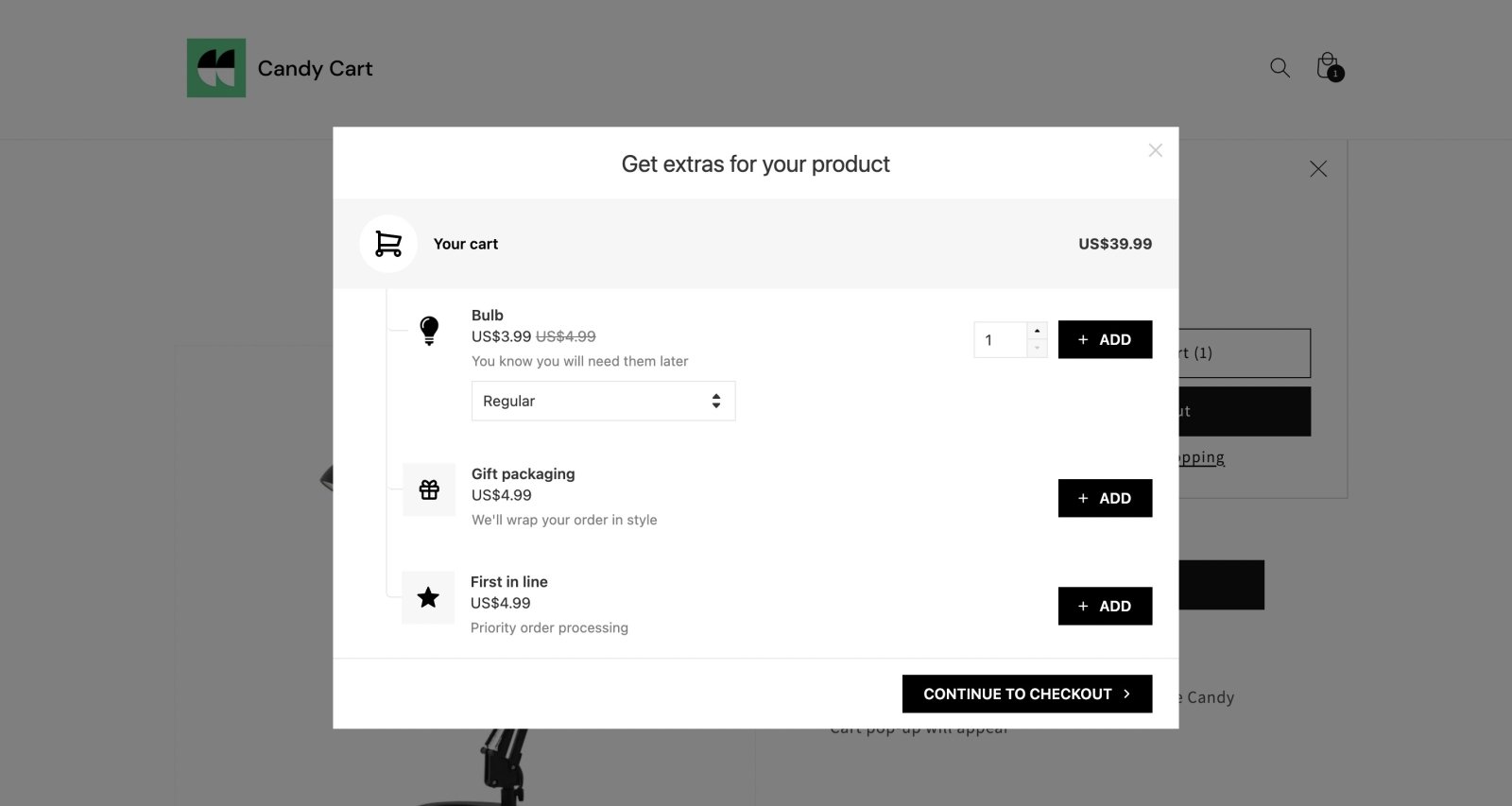
Task: Expand the quantity stepper up arrow
Action: (1037, 333)
